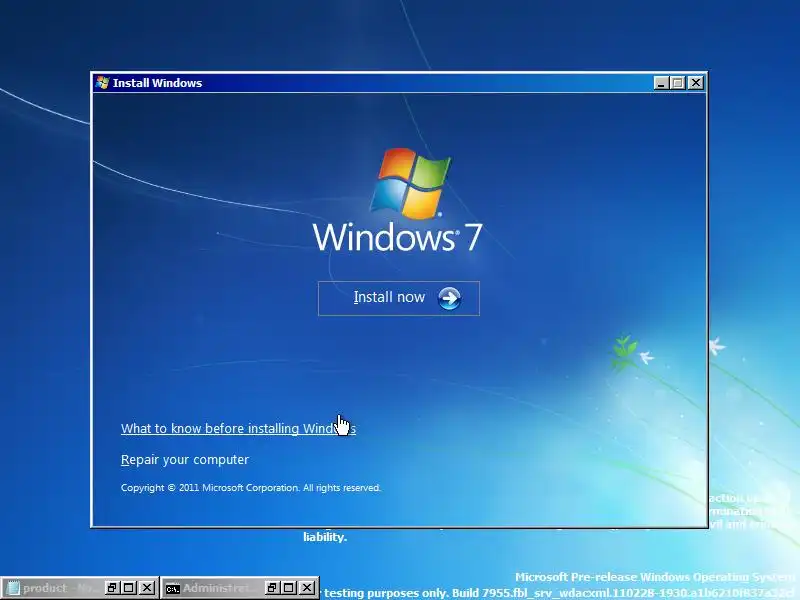Close the minimized product Notepad window
Screen dimensions: 800x600
[x=147, y=588]
